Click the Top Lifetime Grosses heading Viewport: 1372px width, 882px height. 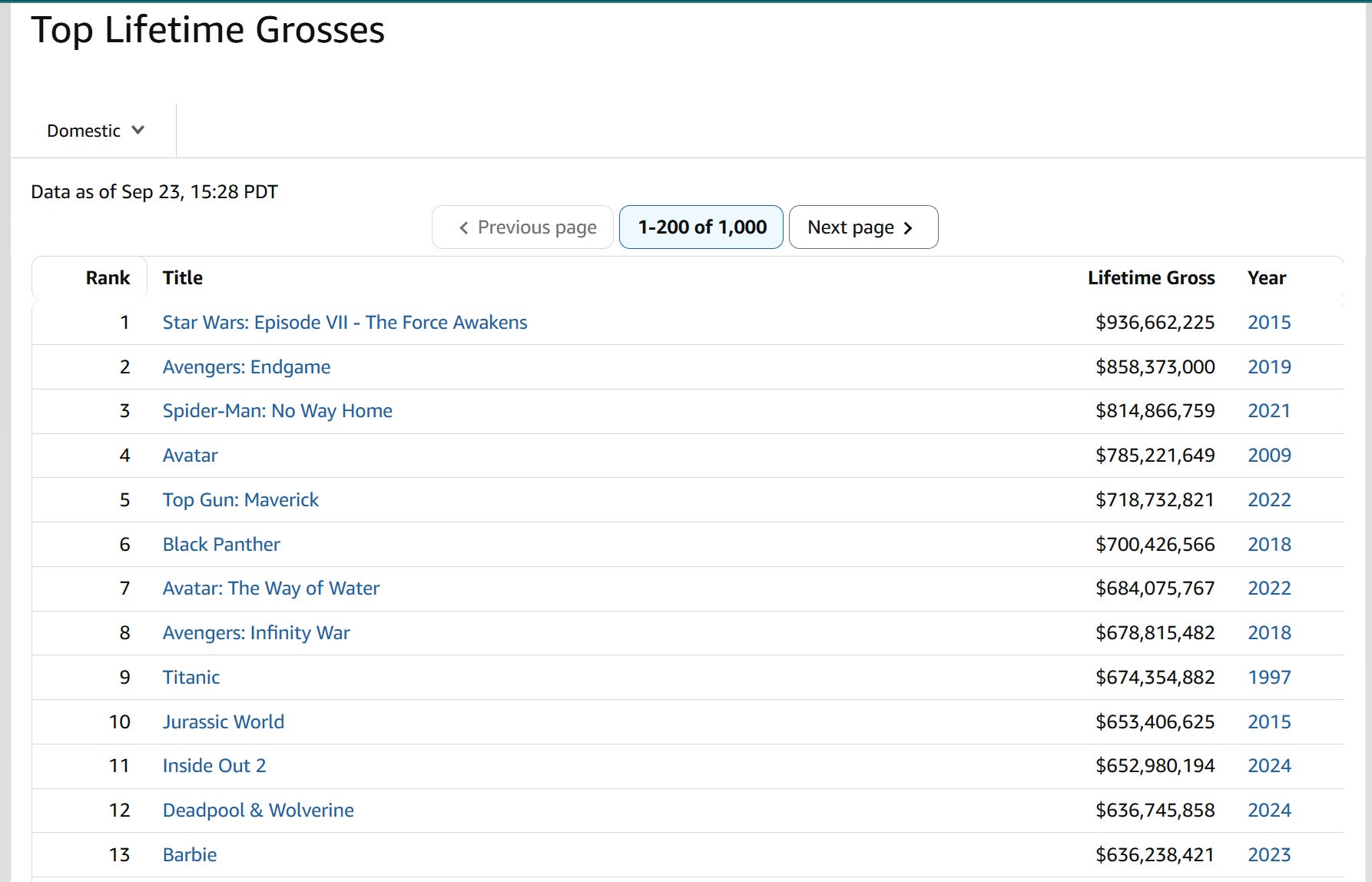click(207, 31)
